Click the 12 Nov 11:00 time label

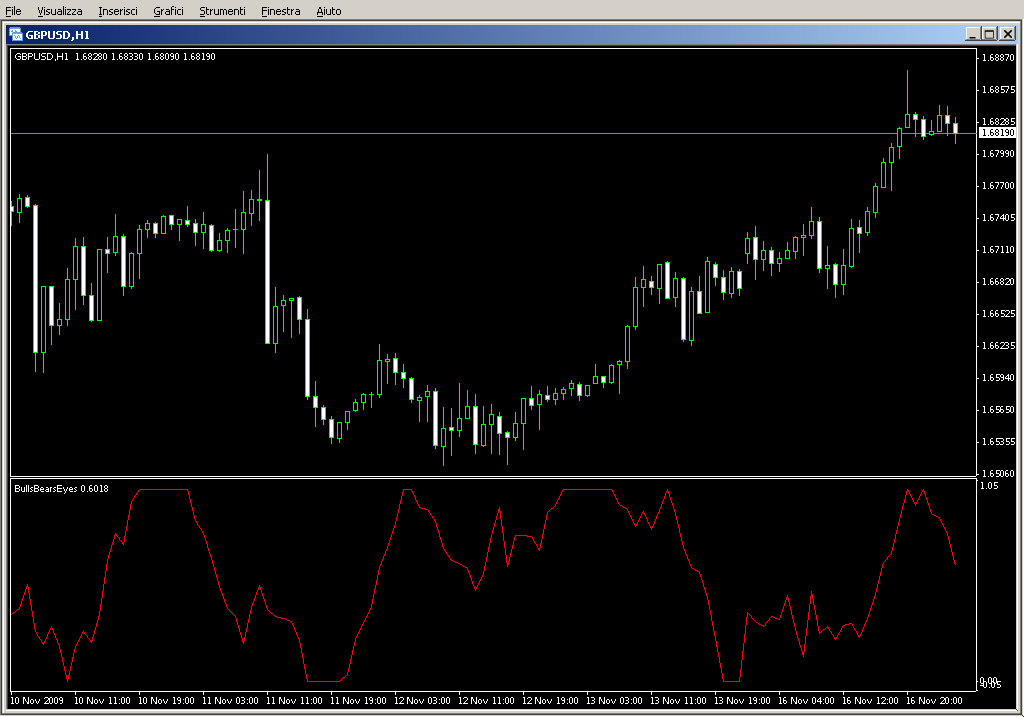[x=487, y=701]
